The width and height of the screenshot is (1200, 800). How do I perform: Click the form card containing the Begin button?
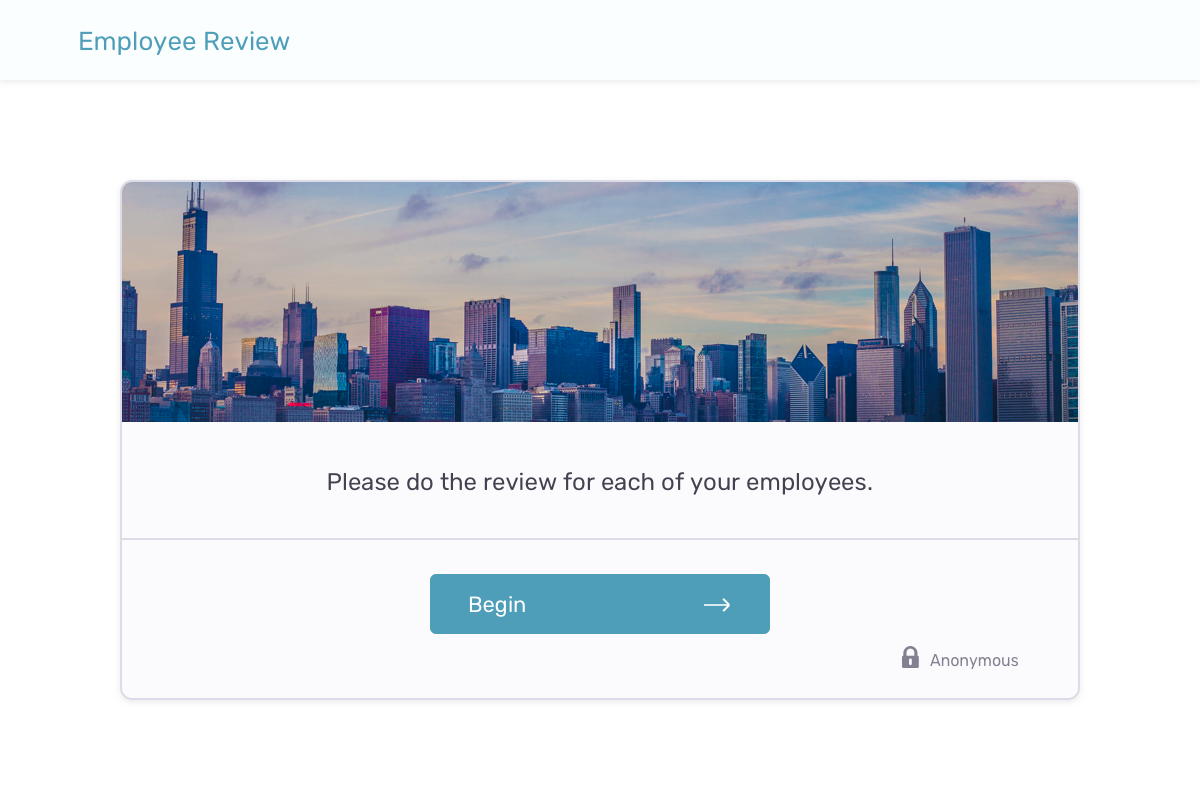(x=600, y=440)
